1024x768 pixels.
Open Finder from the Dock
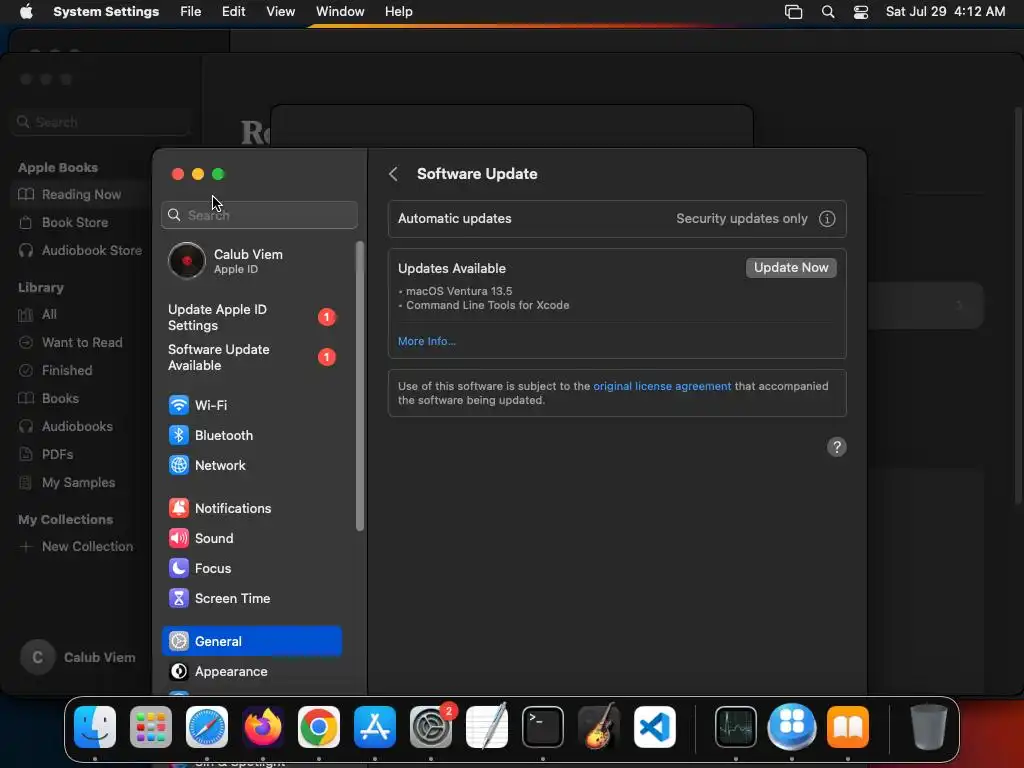click(95, 727)
